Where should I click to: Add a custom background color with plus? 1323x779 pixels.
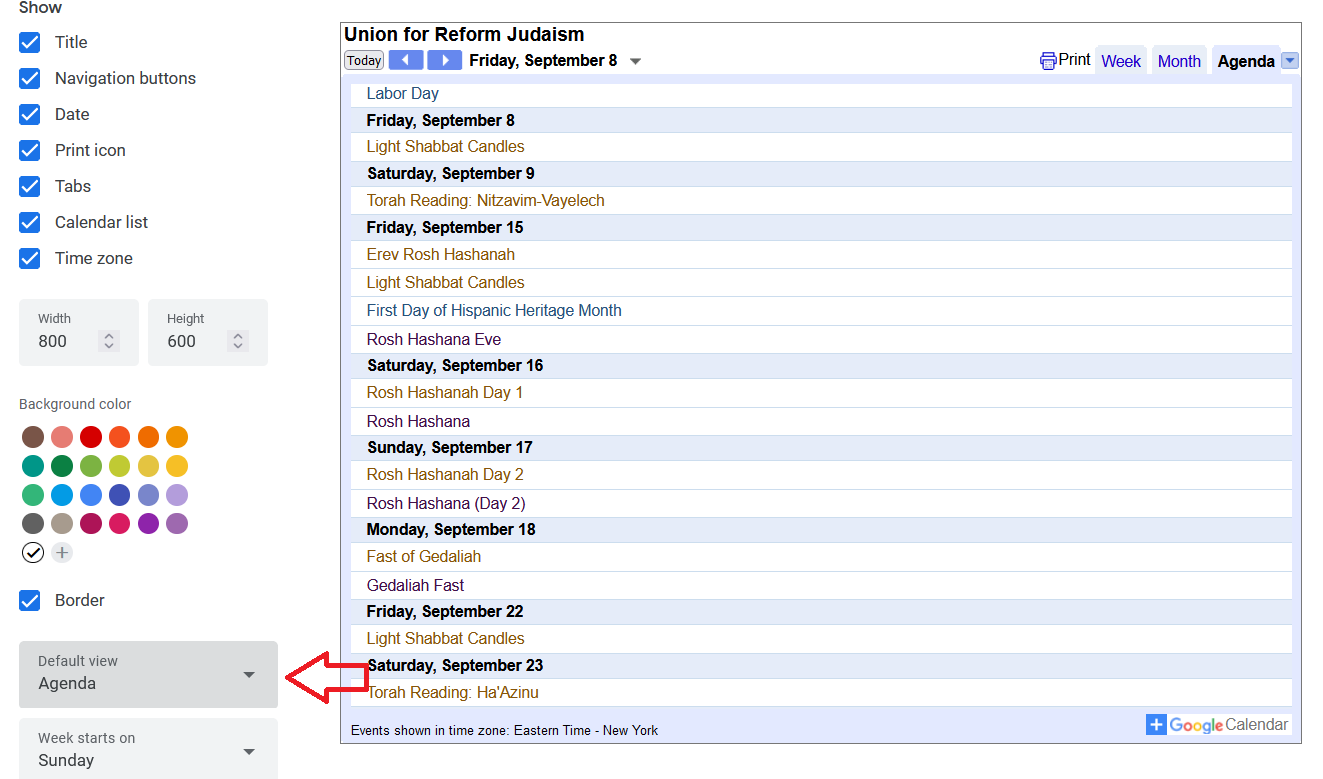point(62,552)
